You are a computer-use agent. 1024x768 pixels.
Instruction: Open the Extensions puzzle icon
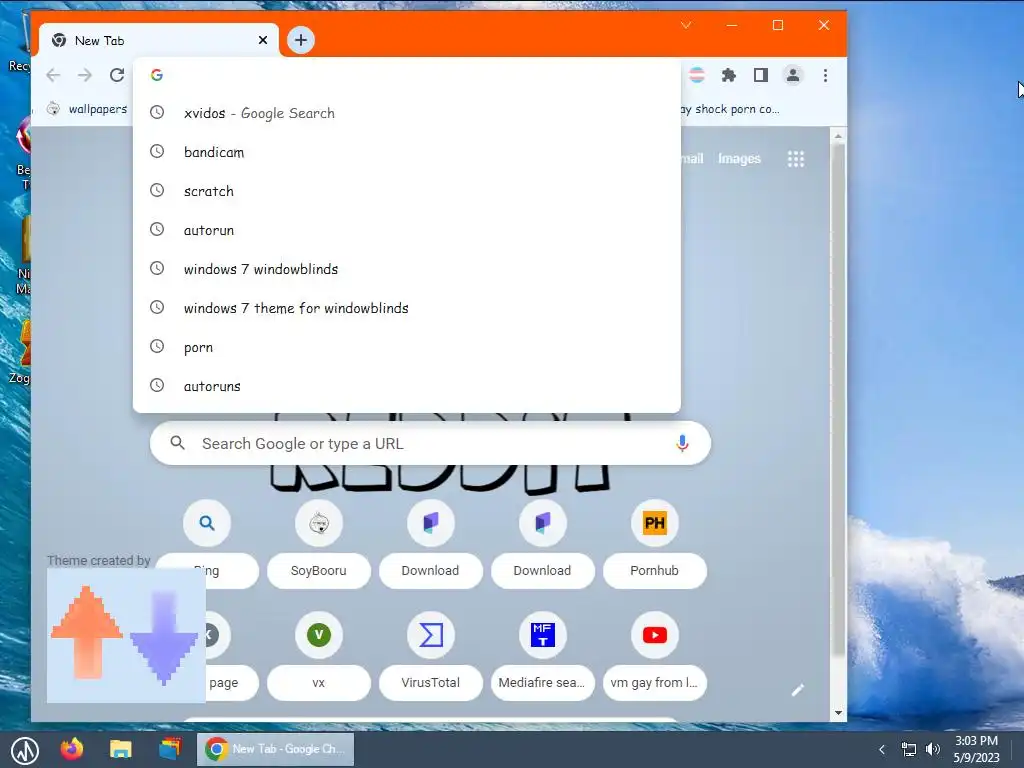pos(729,75)
